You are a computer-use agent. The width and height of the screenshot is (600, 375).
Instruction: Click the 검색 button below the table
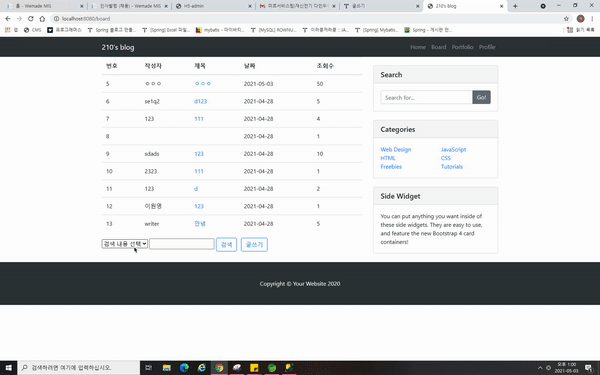[227, 245]
